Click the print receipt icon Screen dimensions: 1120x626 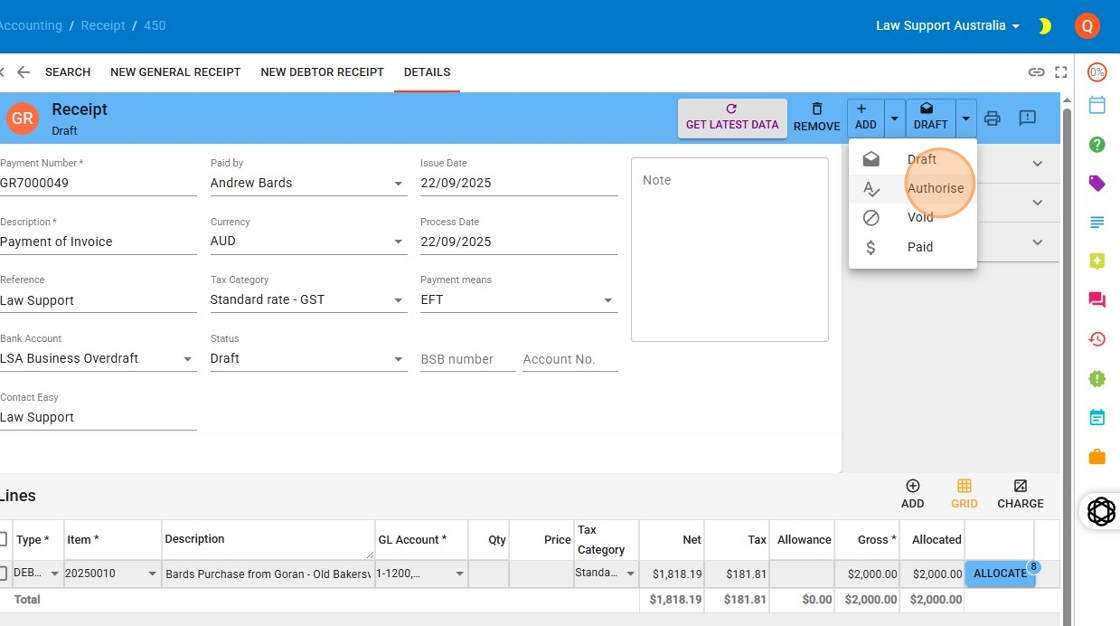pos(992,118)
